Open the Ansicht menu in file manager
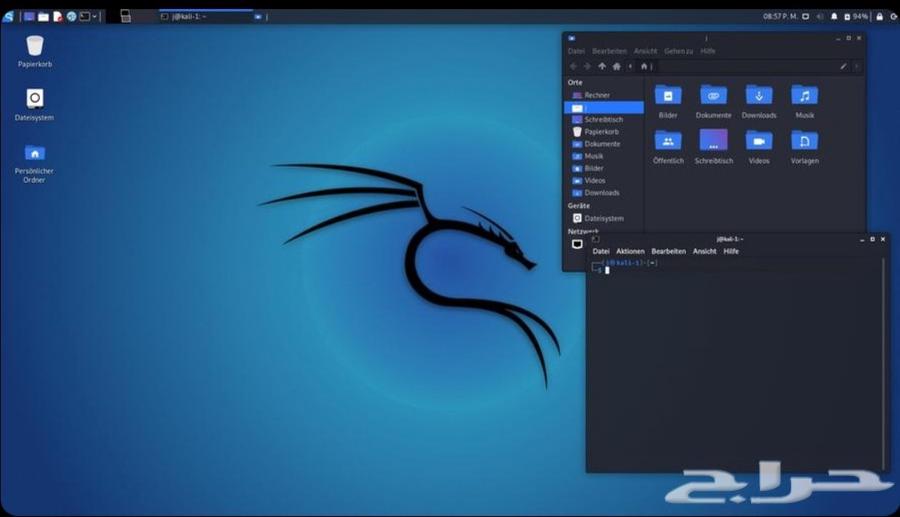 coord(645,51)
